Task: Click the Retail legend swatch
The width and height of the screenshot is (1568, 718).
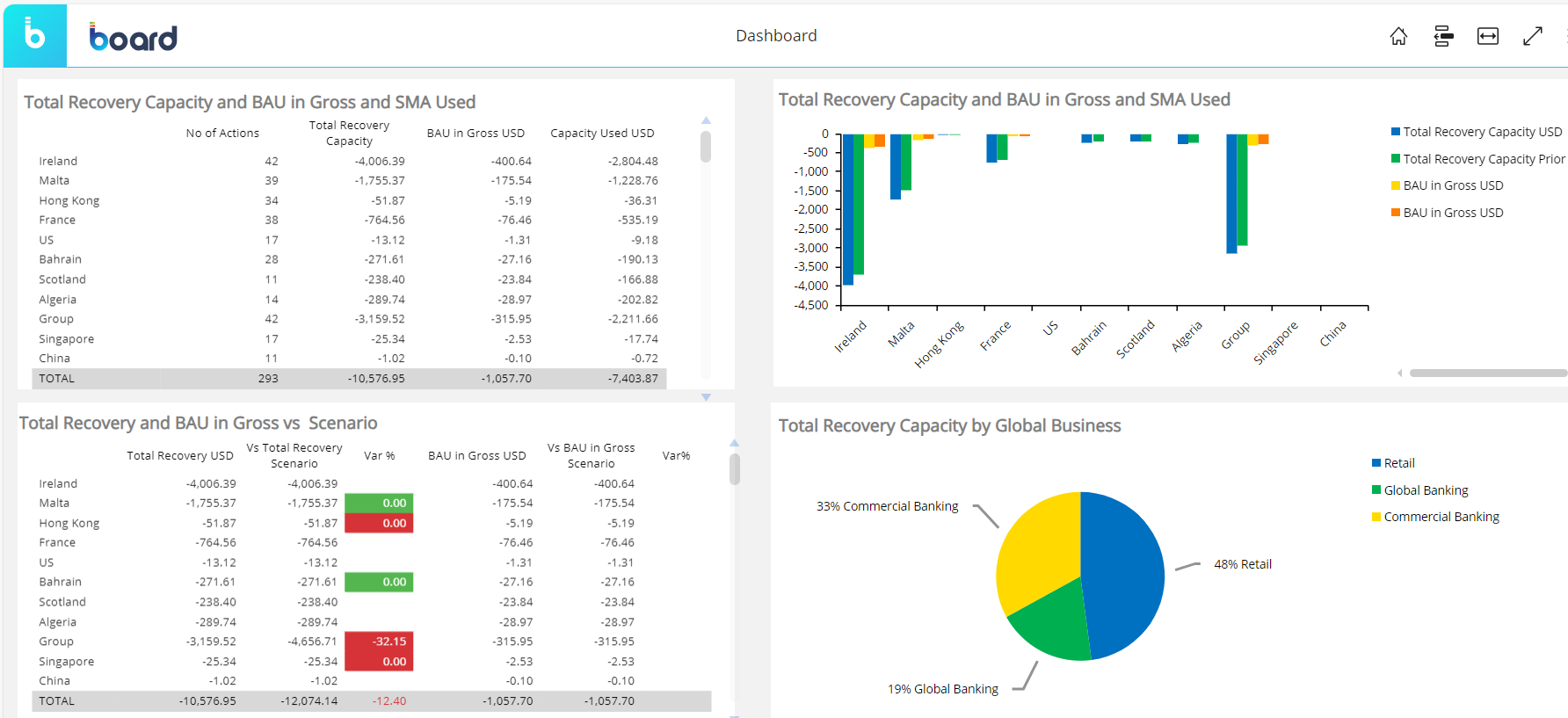Action: 1376,463
